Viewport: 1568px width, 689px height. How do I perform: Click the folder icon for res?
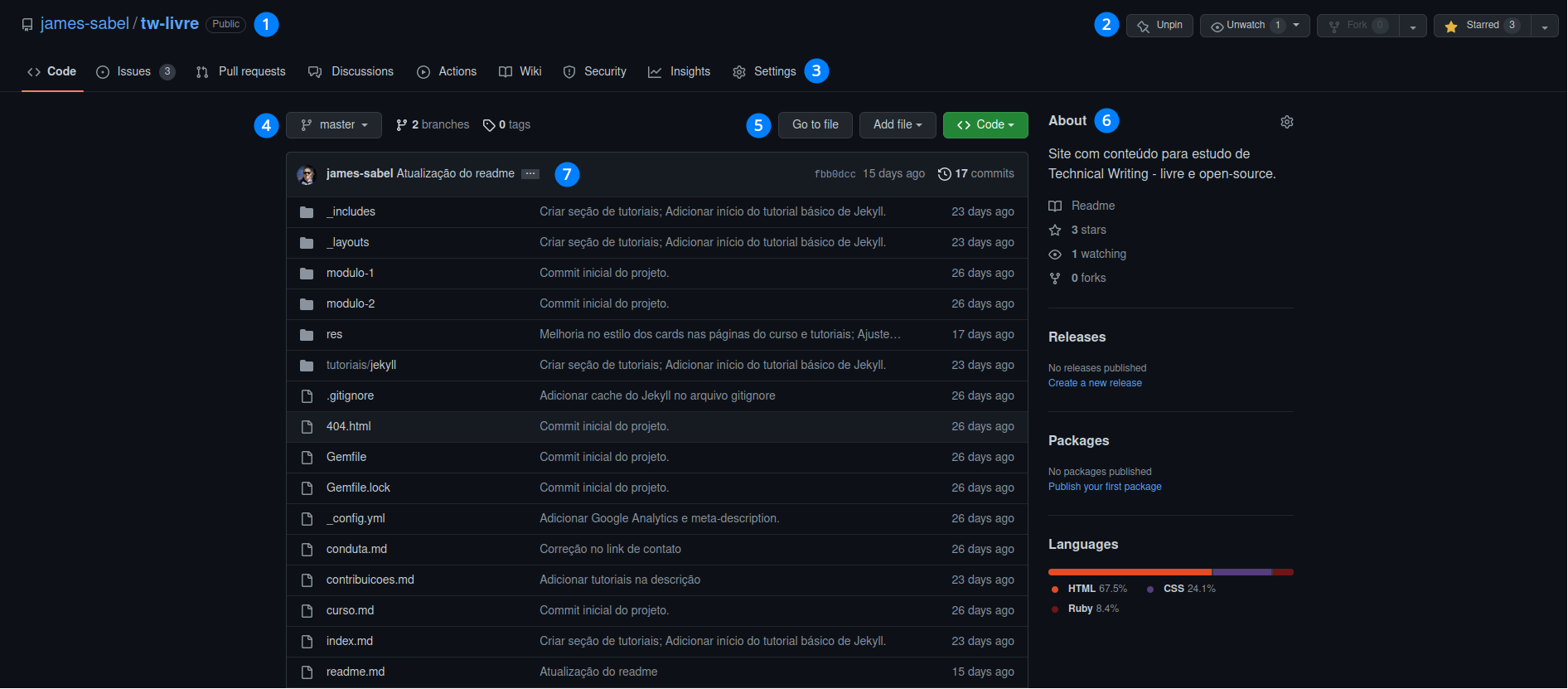coord(307,335)
